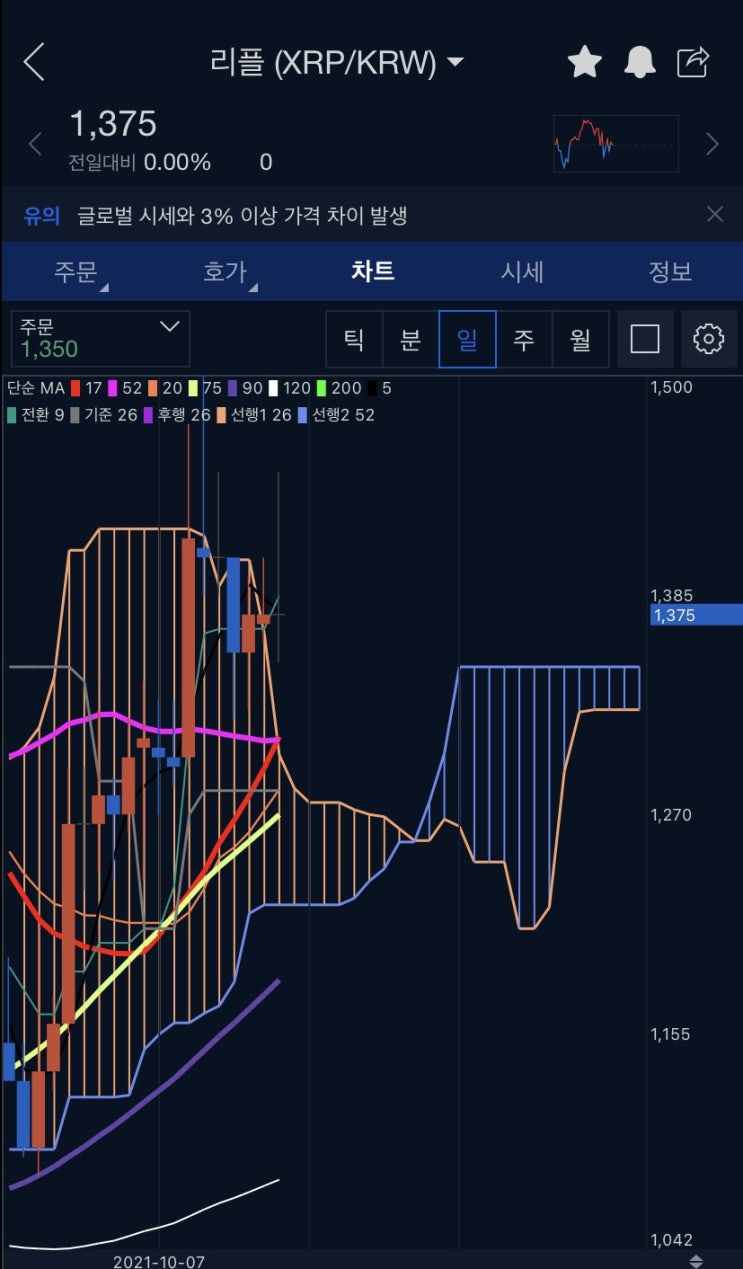Dismiss the global price difference notice
This screenshot has height=1269, width=743.
pos(714,213)
